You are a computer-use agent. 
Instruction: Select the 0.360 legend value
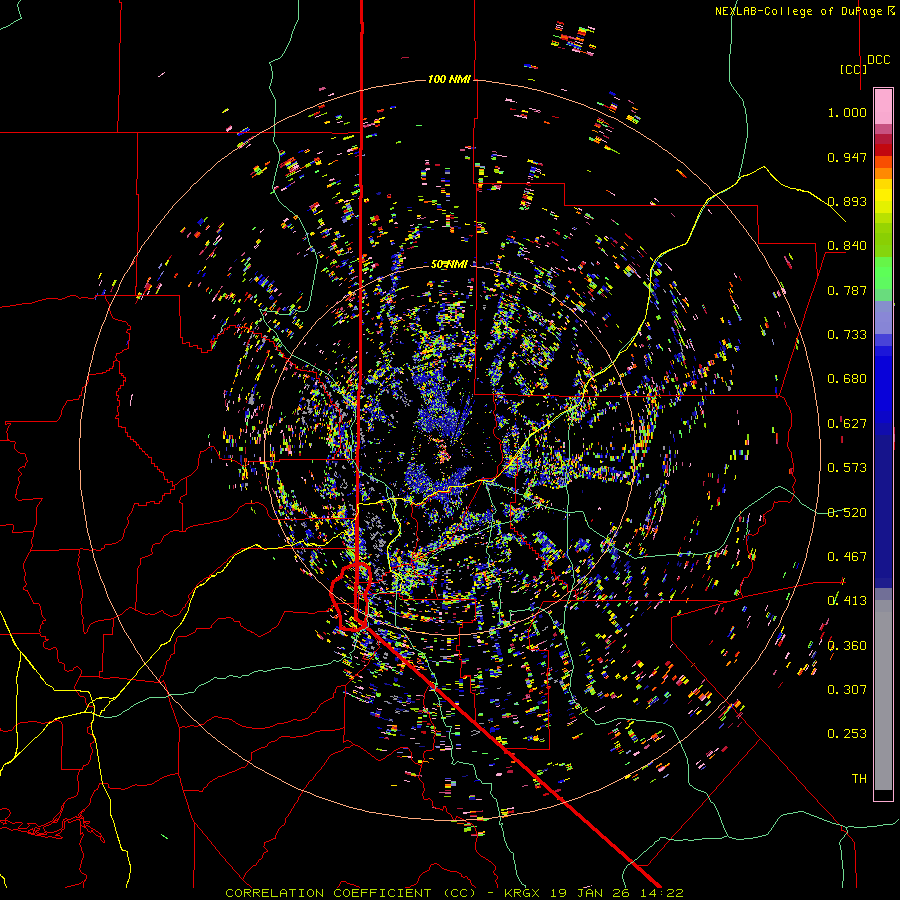tap(847, 646)
